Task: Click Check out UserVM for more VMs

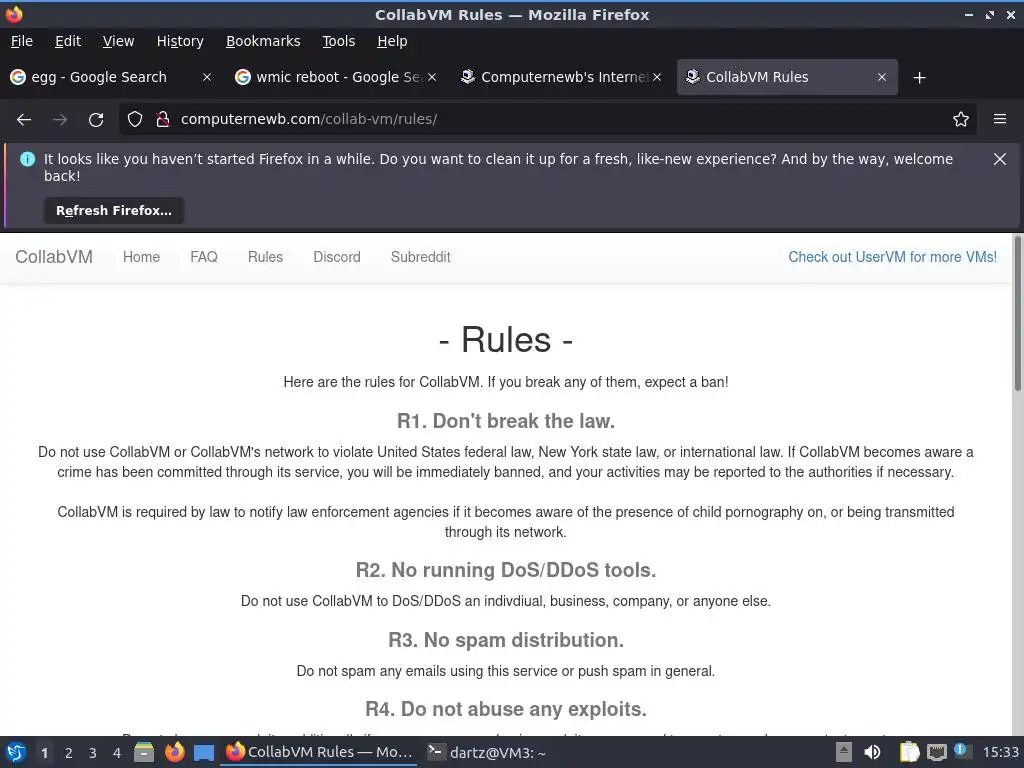Action: 892,257
